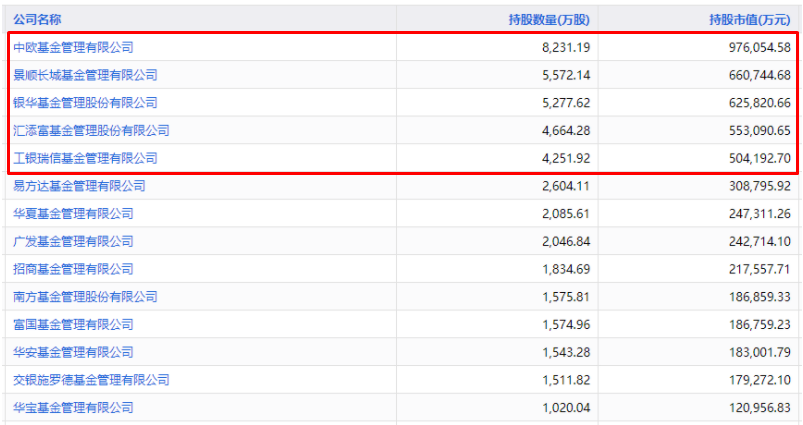Open 工银瑞信基金管理有限公司 link
Image resolution: width=803 pixels, height=425 pixels.
click(x=85, y=158)
